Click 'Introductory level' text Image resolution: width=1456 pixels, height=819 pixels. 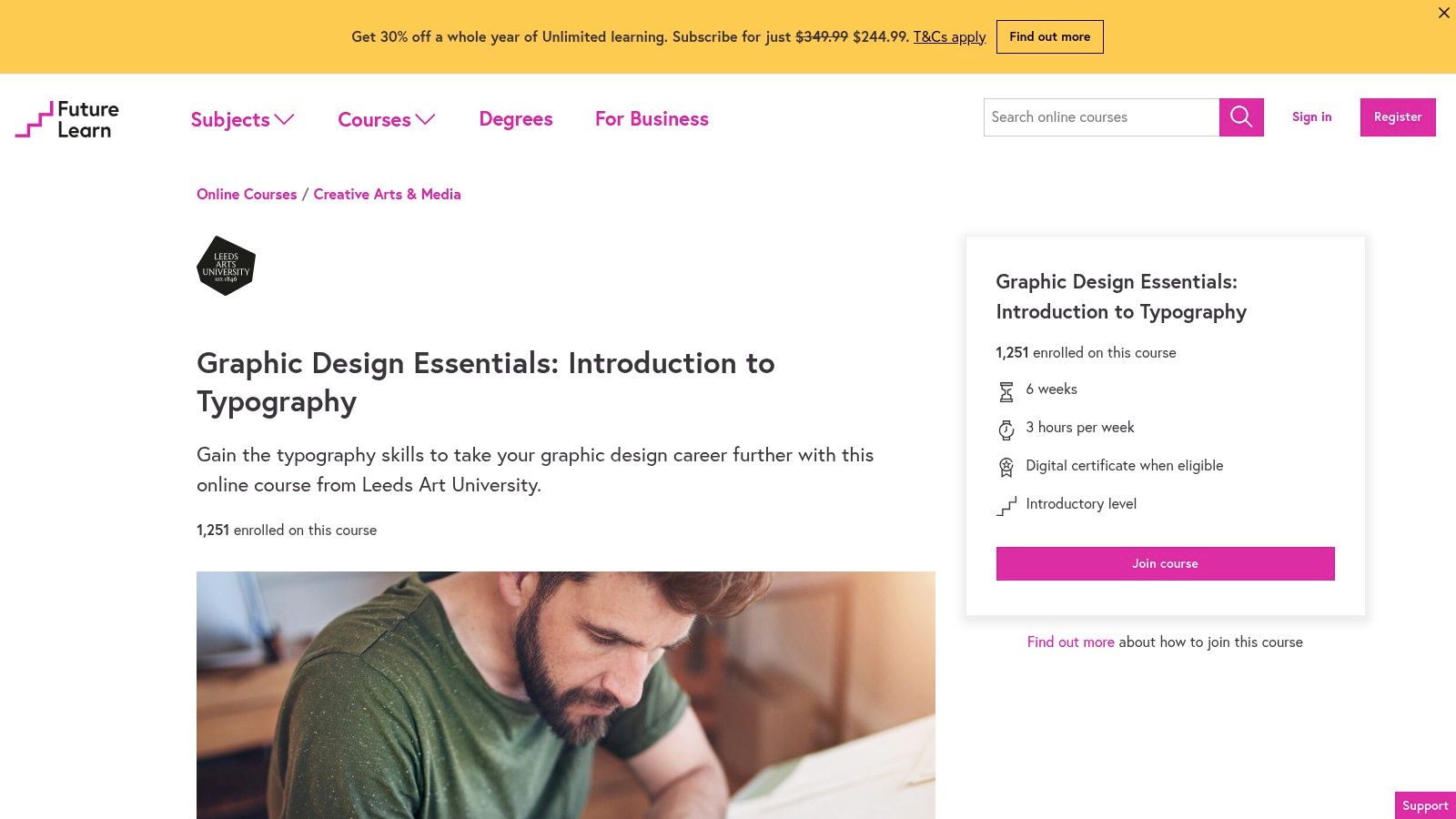point(1081,503)
